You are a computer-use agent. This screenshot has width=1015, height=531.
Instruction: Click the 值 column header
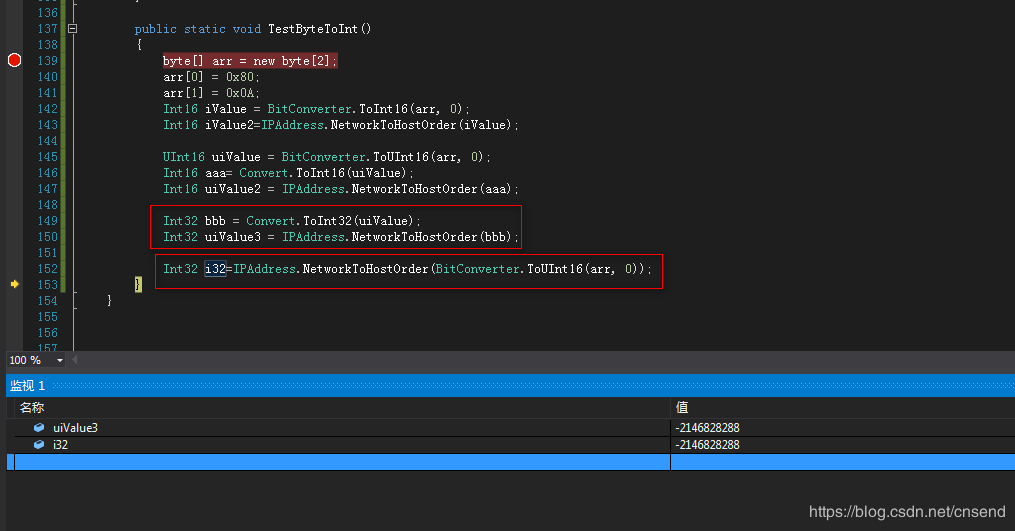click(x=682, y=408)
